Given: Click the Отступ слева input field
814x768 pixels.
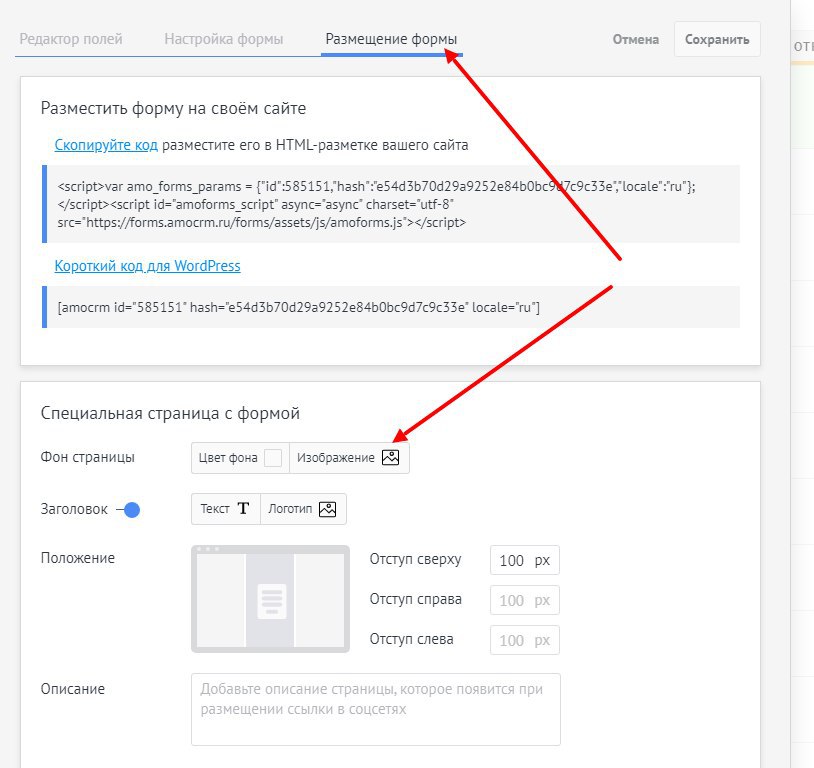Looking at the screenshot, I should (x=525, y=640).
